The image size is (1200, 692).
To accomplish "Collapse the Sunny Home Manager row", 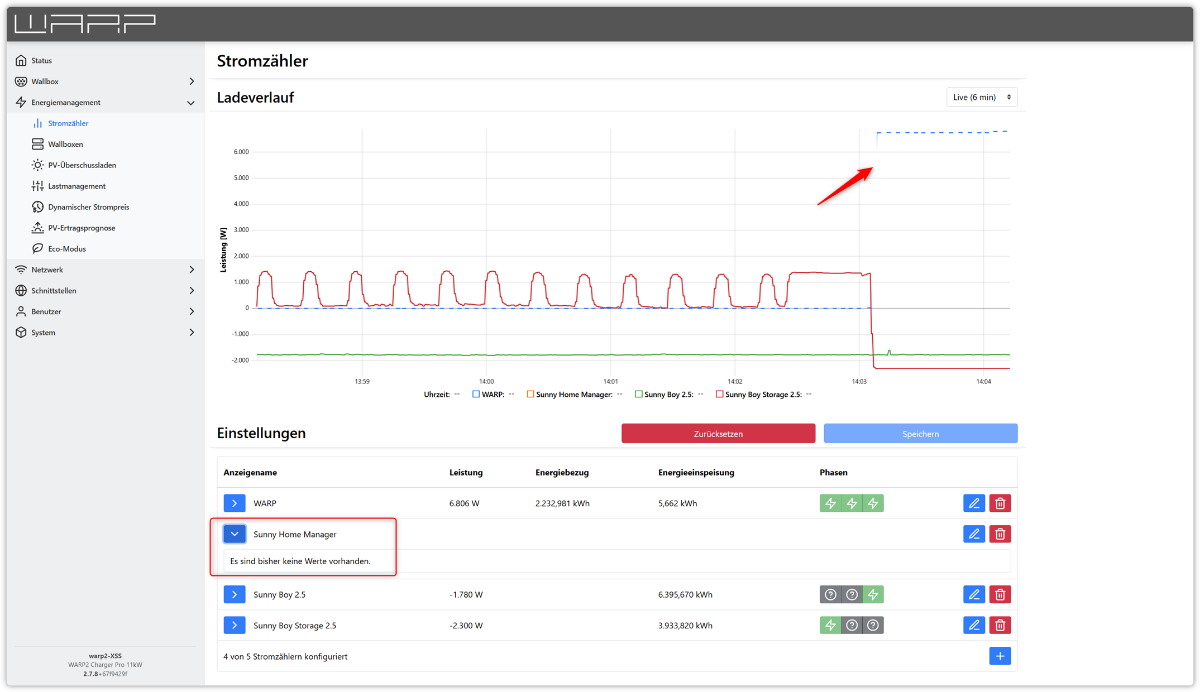I will coord(233,534).
